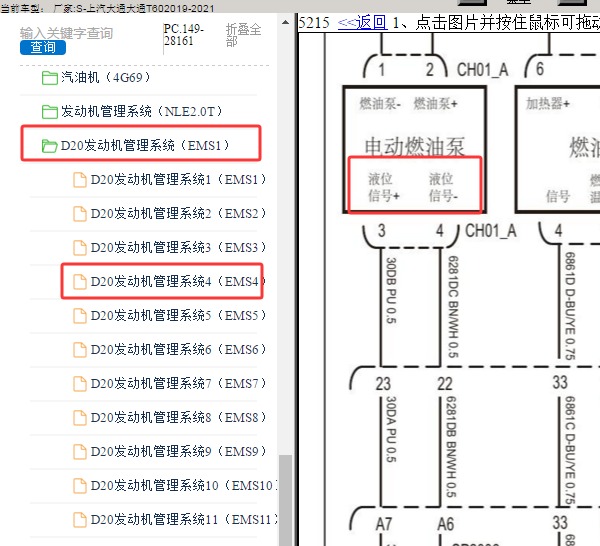Focus the 输入关键字查询 keyword input field

[x=66, y=33]
